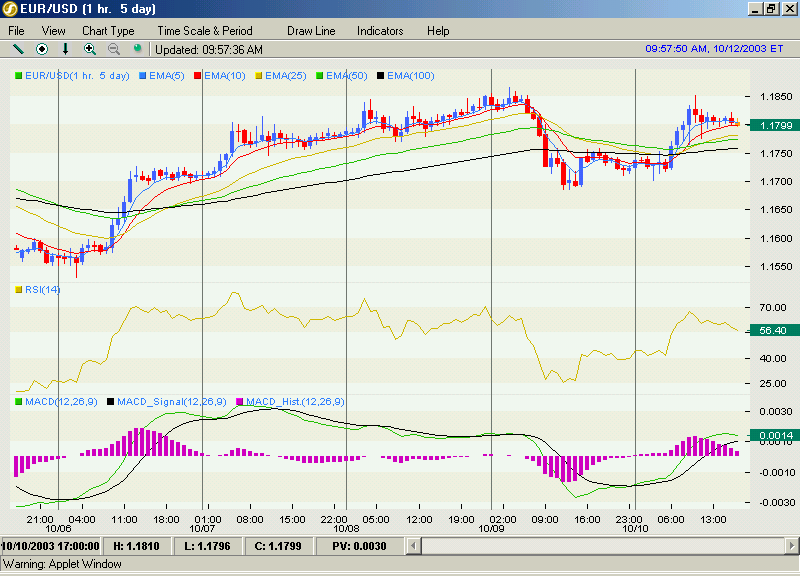Open the File menu
800x576 pixels.
click(16, 31)
